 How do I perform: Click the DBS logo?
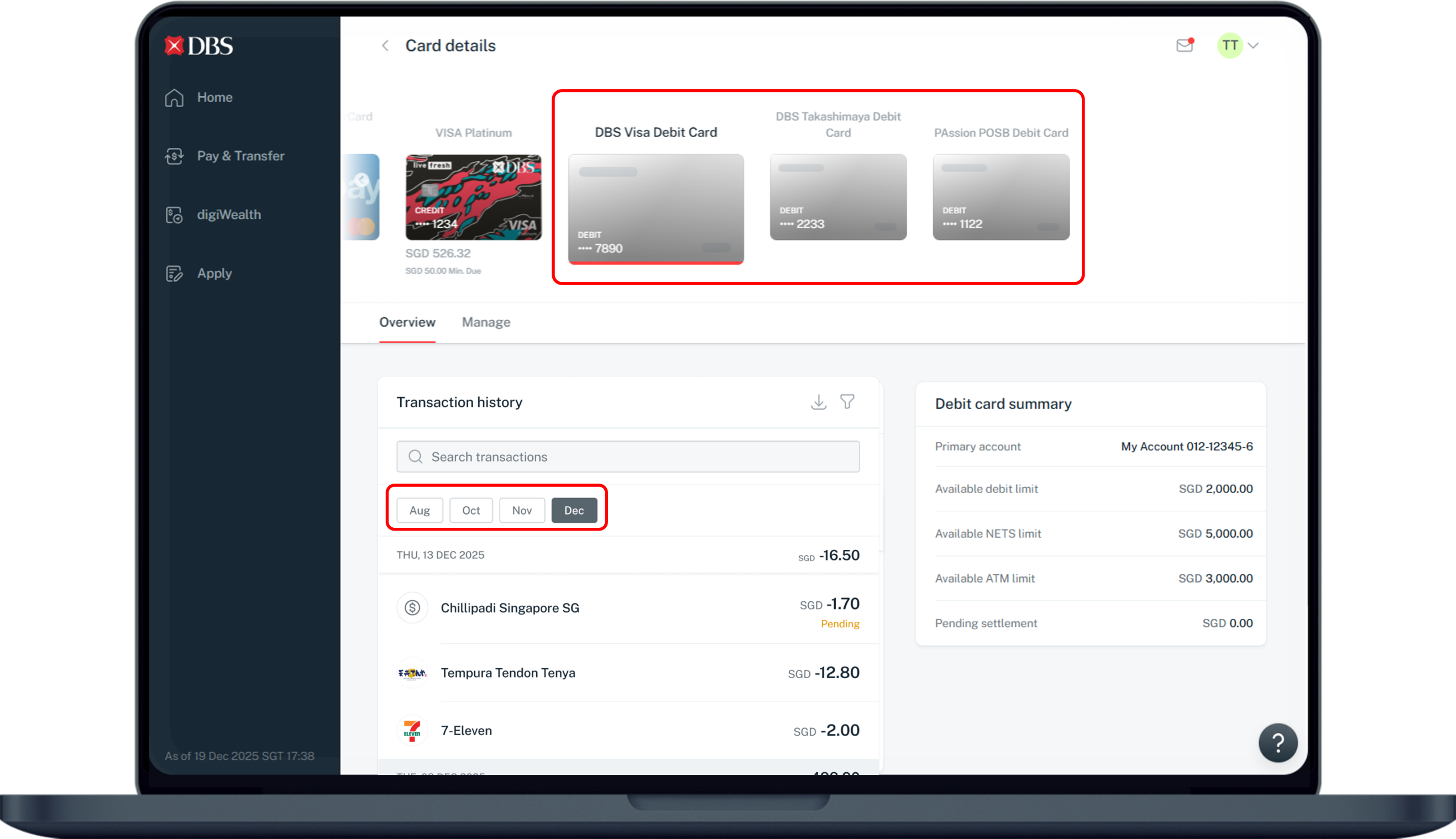click(199, 46)
